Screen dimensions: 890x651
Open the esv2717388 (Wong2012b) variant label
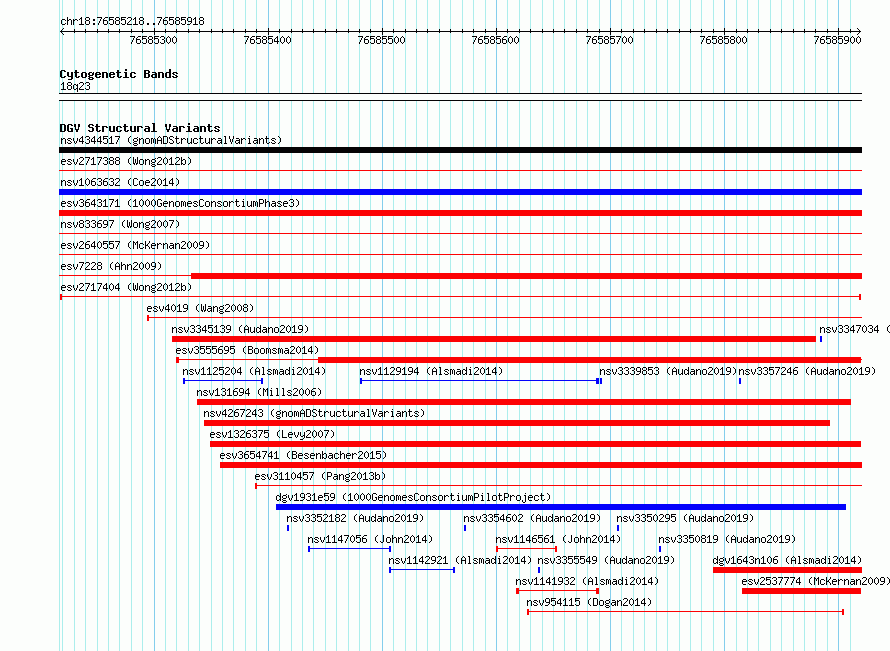126,161
